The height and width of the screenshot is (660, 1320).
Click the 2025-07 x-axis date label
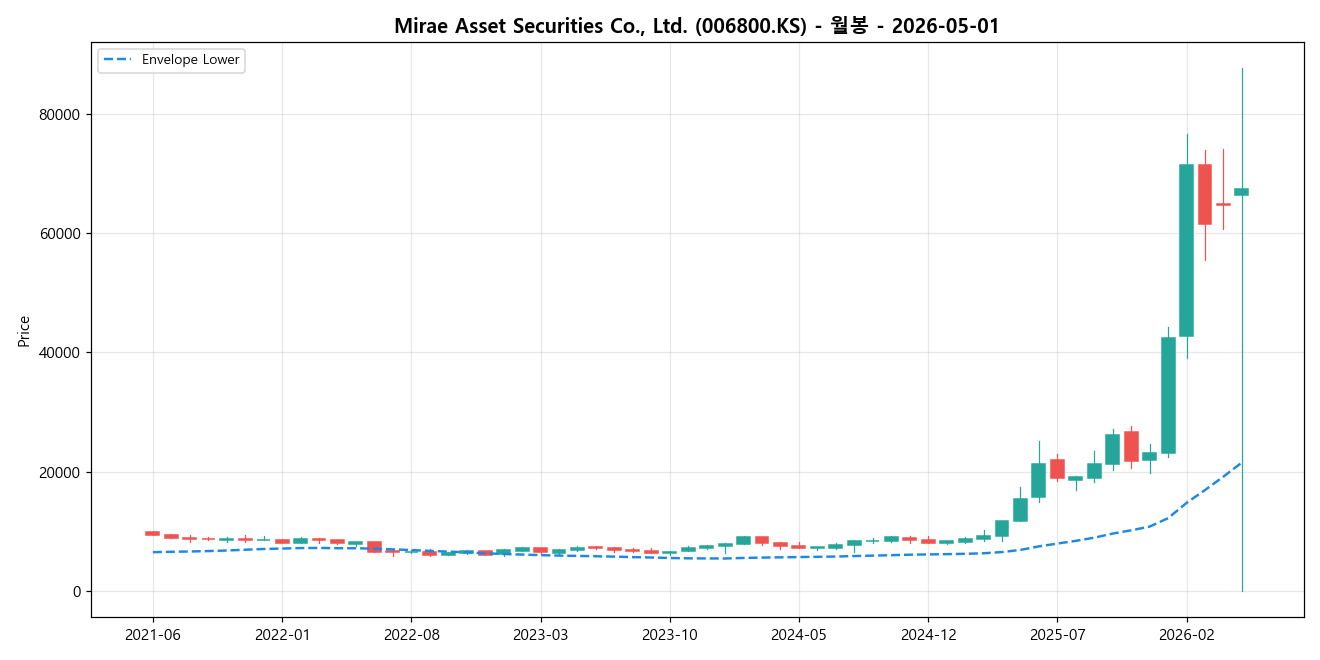pyautogui.click(x=1057, y=634)
